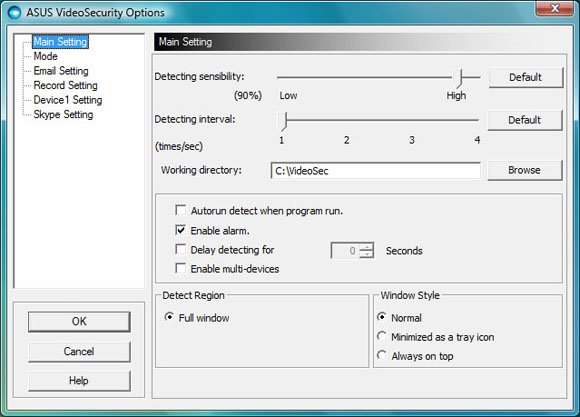580x417 pixels.
Task: Enable Autorun detect when program run
Action: tap(181, 211)
